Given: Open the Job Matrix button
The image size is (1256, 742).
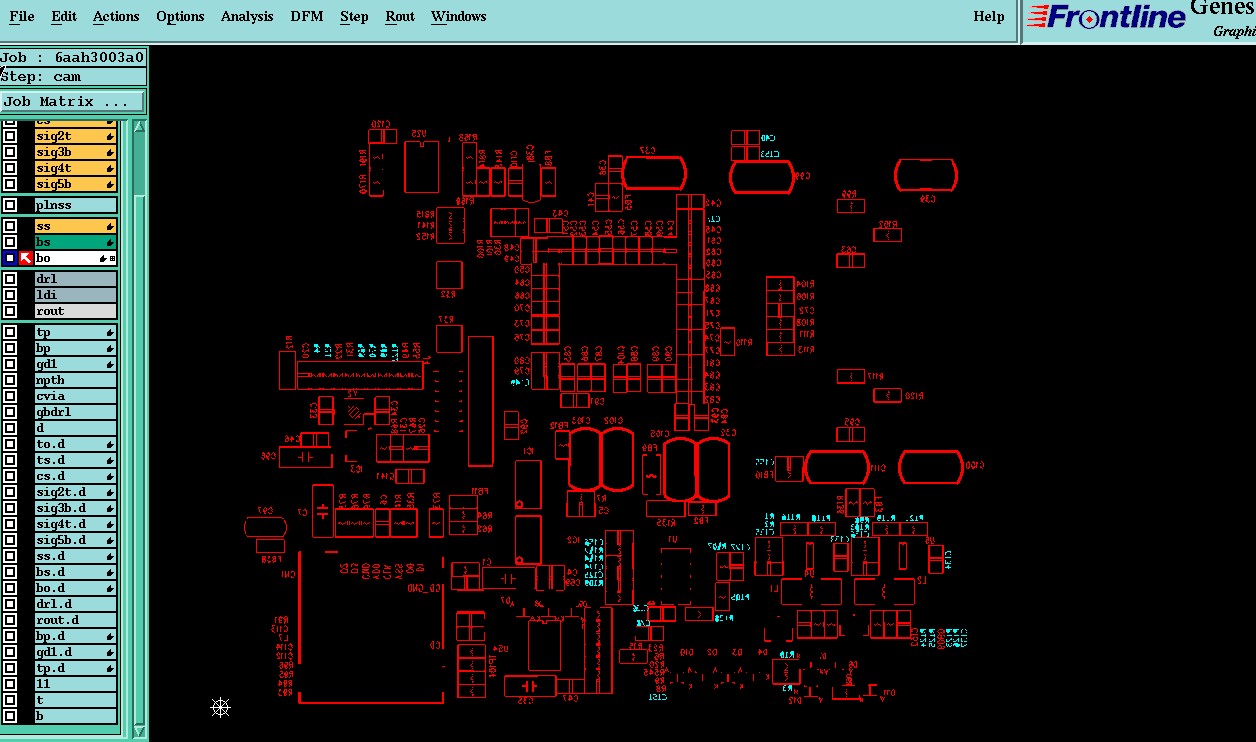Looking at the screenshot, I should coord(73,101).
